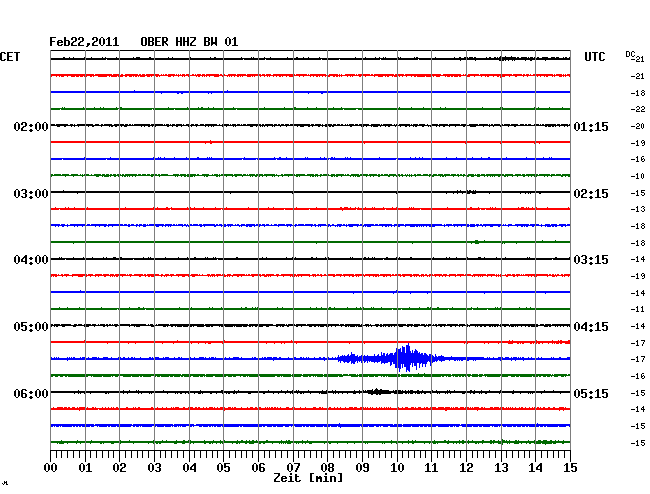Select the "05:00" CET time label
Viewport: 650px width, 494px height.
pos(31,327)
